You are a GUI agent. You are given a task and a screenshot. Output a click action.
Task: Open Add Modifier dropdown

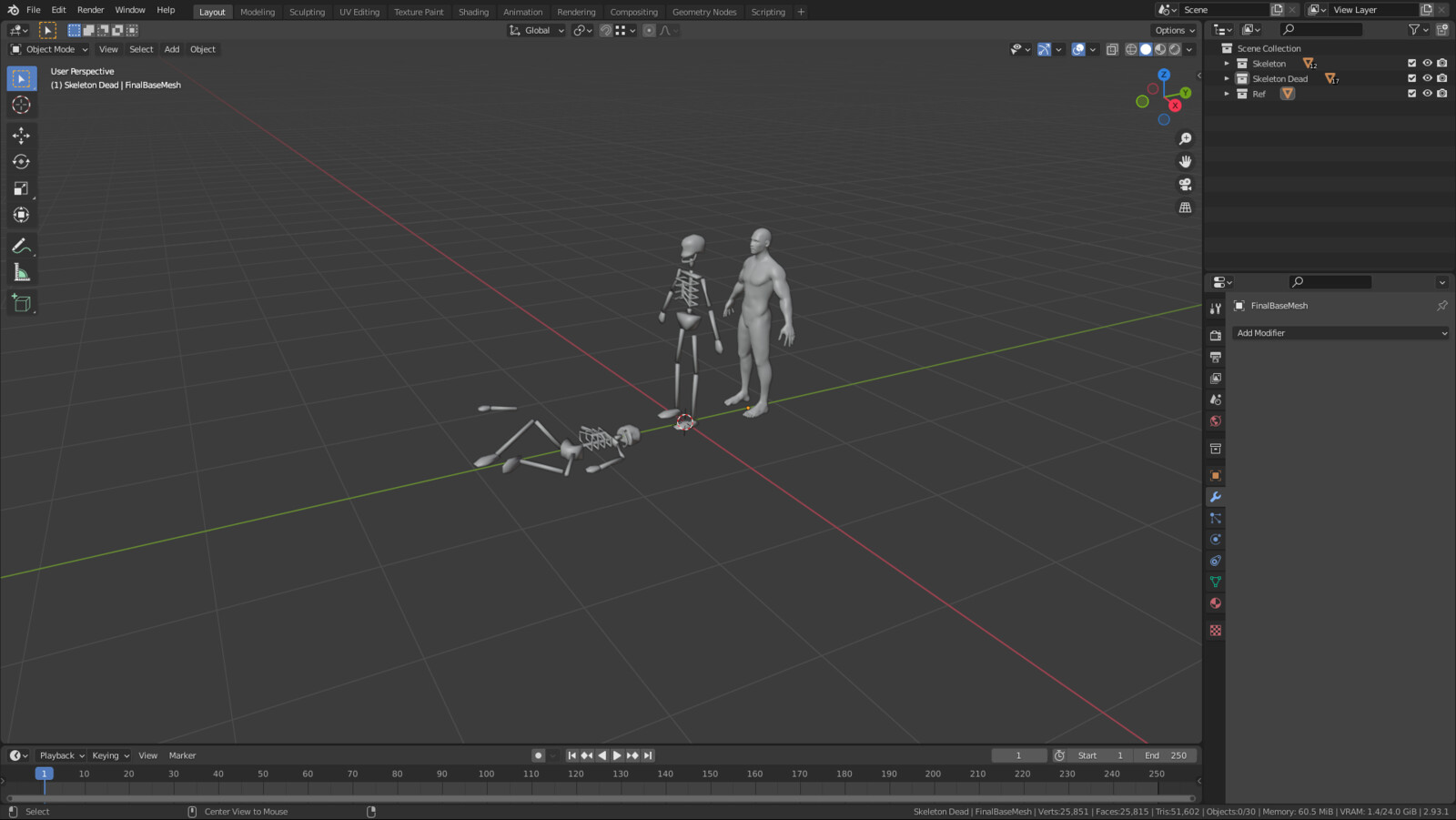pos(1340,333)
